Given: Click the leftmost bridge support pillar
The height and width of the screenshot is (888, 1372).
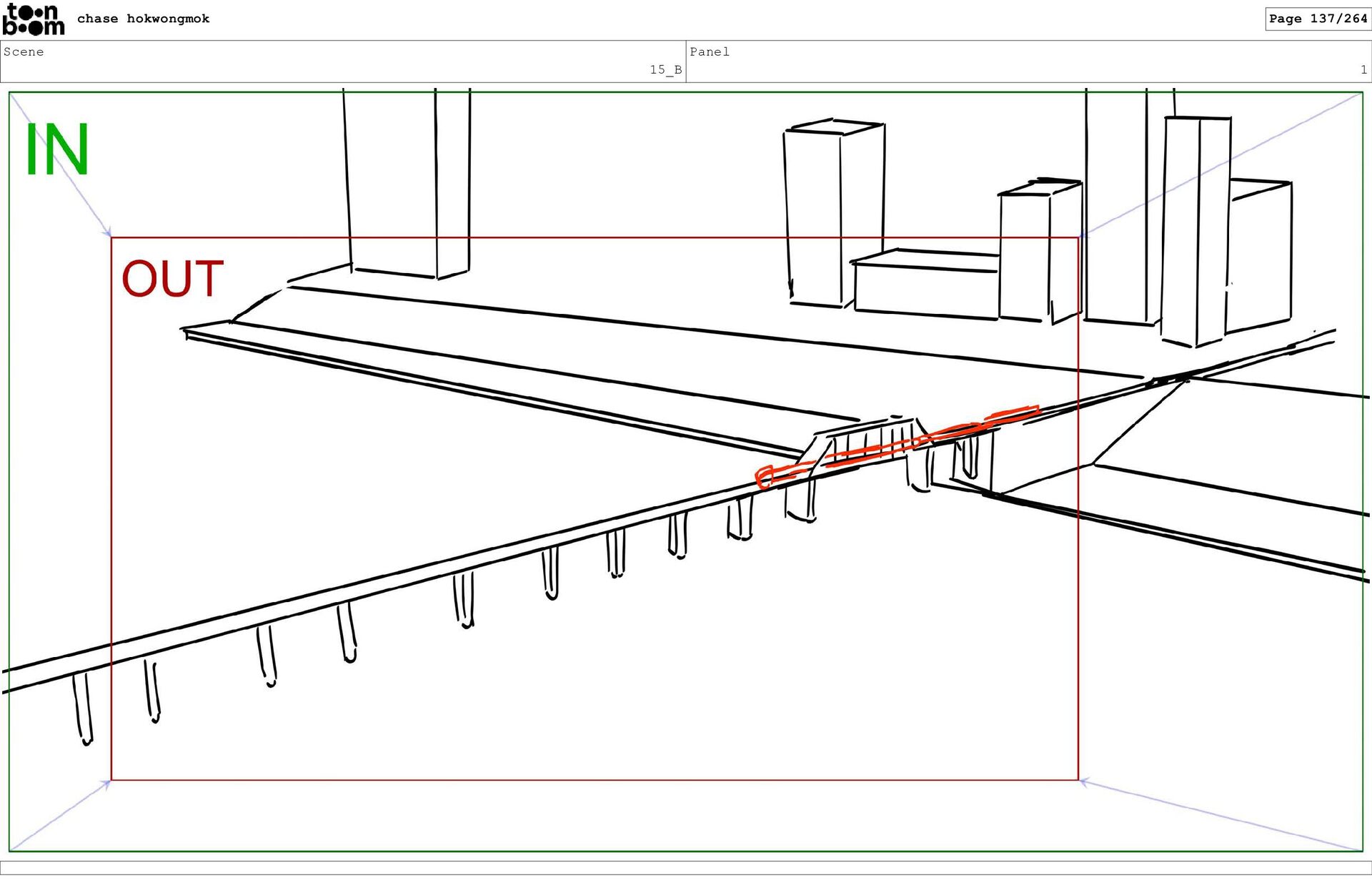Looking at the screenshot, I should pos(83,708).
